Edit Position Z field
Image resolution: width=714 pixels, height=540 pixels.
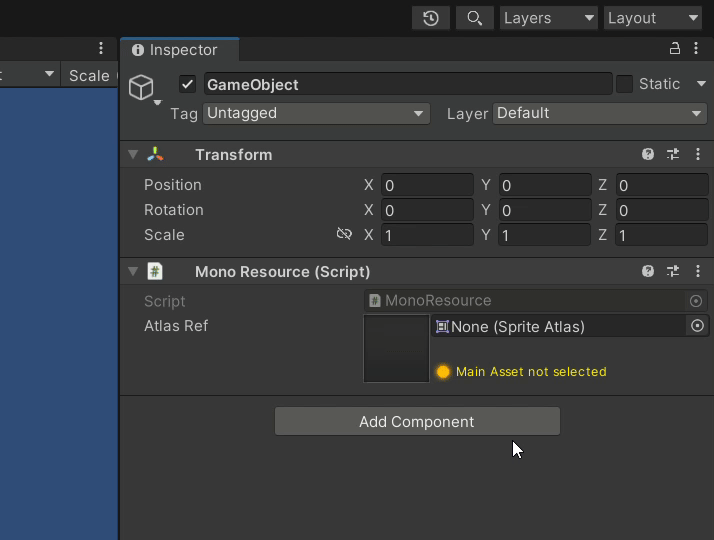click(662, 185)
